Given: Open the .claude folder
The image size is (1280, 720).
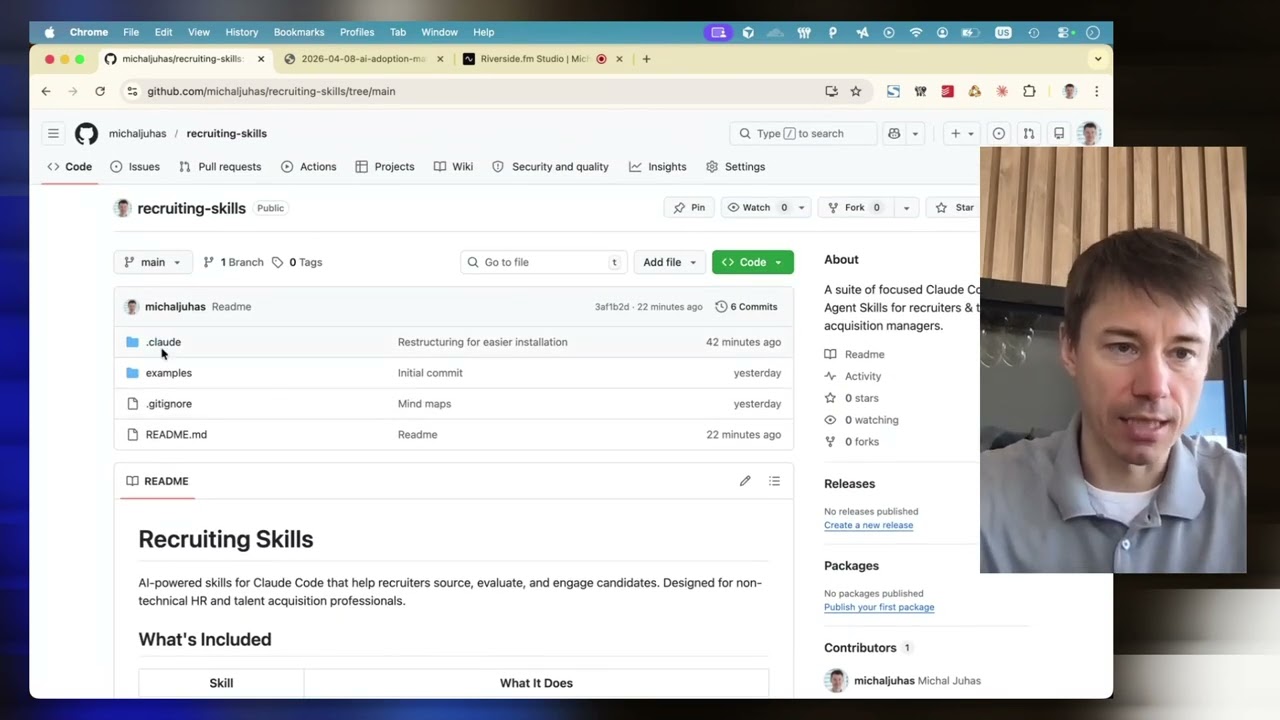Looking at the screenshot, I should click(x=163, y=342).
